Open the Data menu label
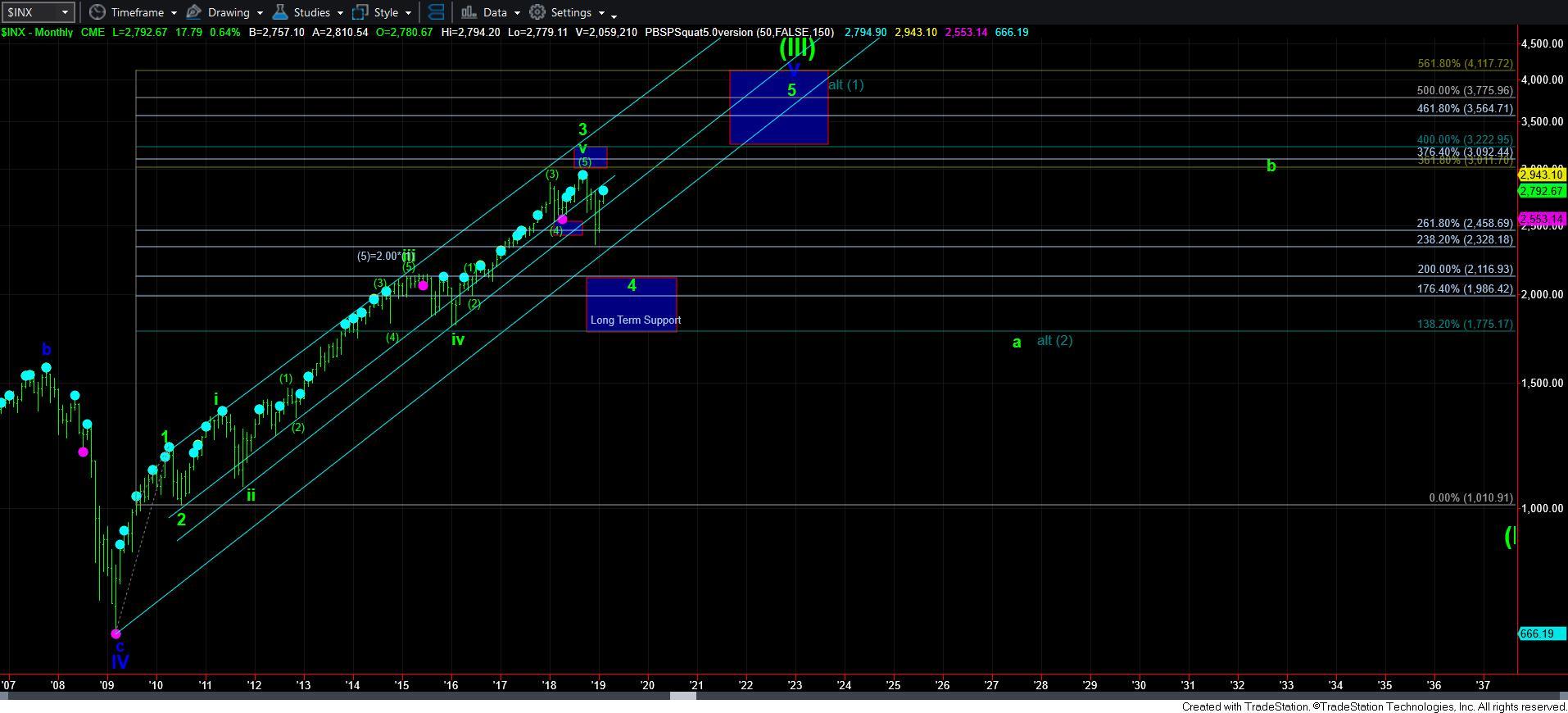The width and height of the screenshot is (1568, 713). [495, 12]
